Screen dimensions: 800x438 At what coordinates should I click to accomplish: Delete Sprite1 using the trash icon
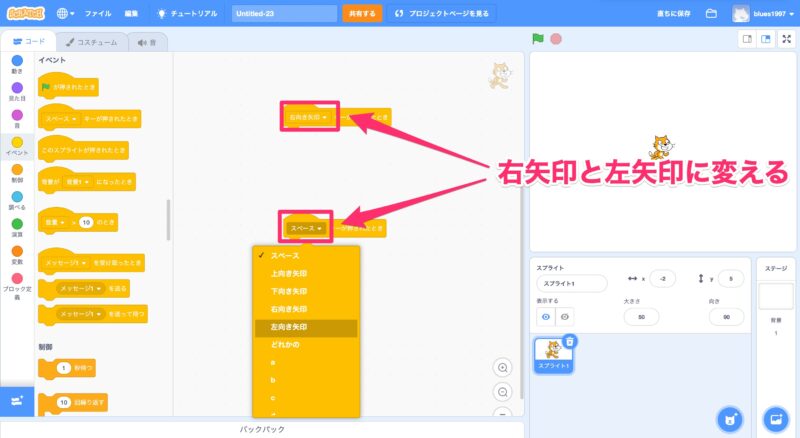570,341
